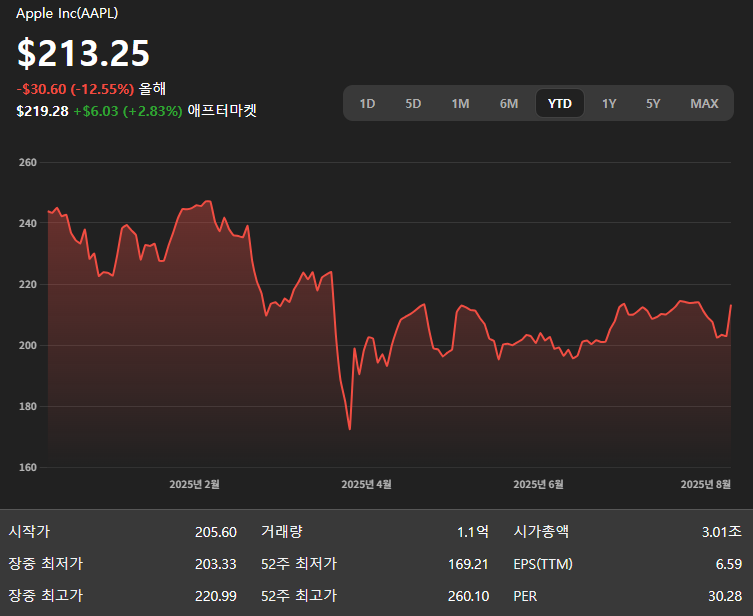Screen dimensions: 753x616
Task: Select the 260.10 52-week high value
Action: (x=468, y=596)
